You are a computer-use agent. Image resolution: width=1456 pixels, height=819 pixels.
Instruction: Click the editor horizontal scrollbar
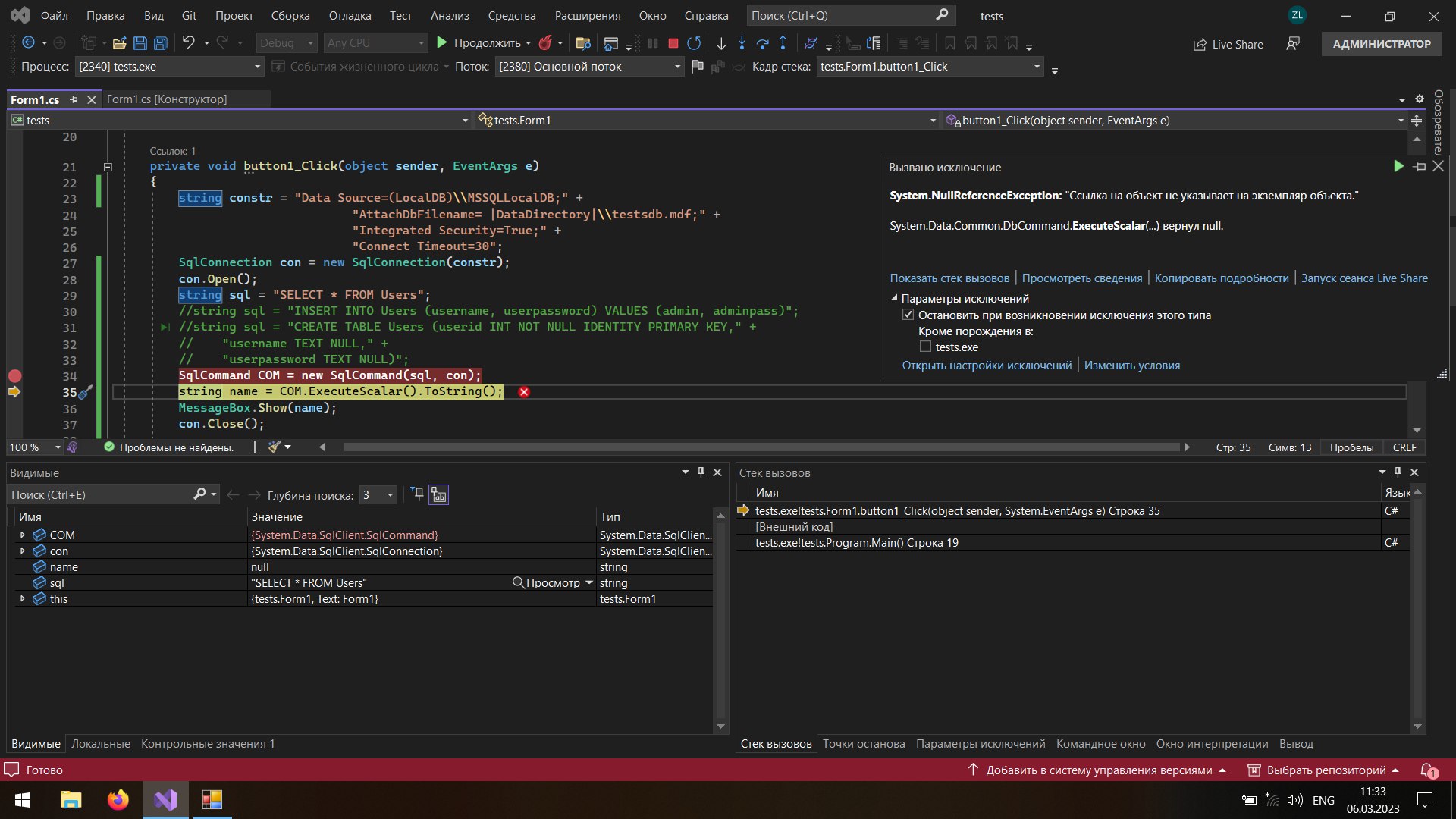point(758,447)
